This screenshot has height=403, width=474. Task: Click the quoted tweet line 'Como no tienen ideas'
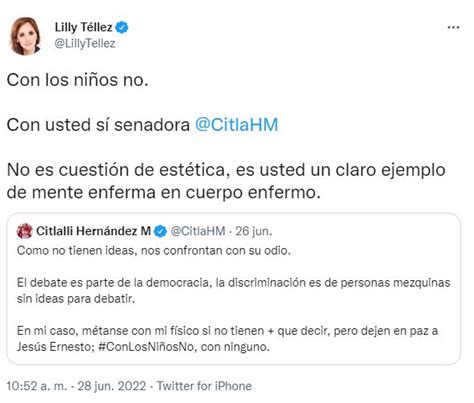(x=154, y=250)
